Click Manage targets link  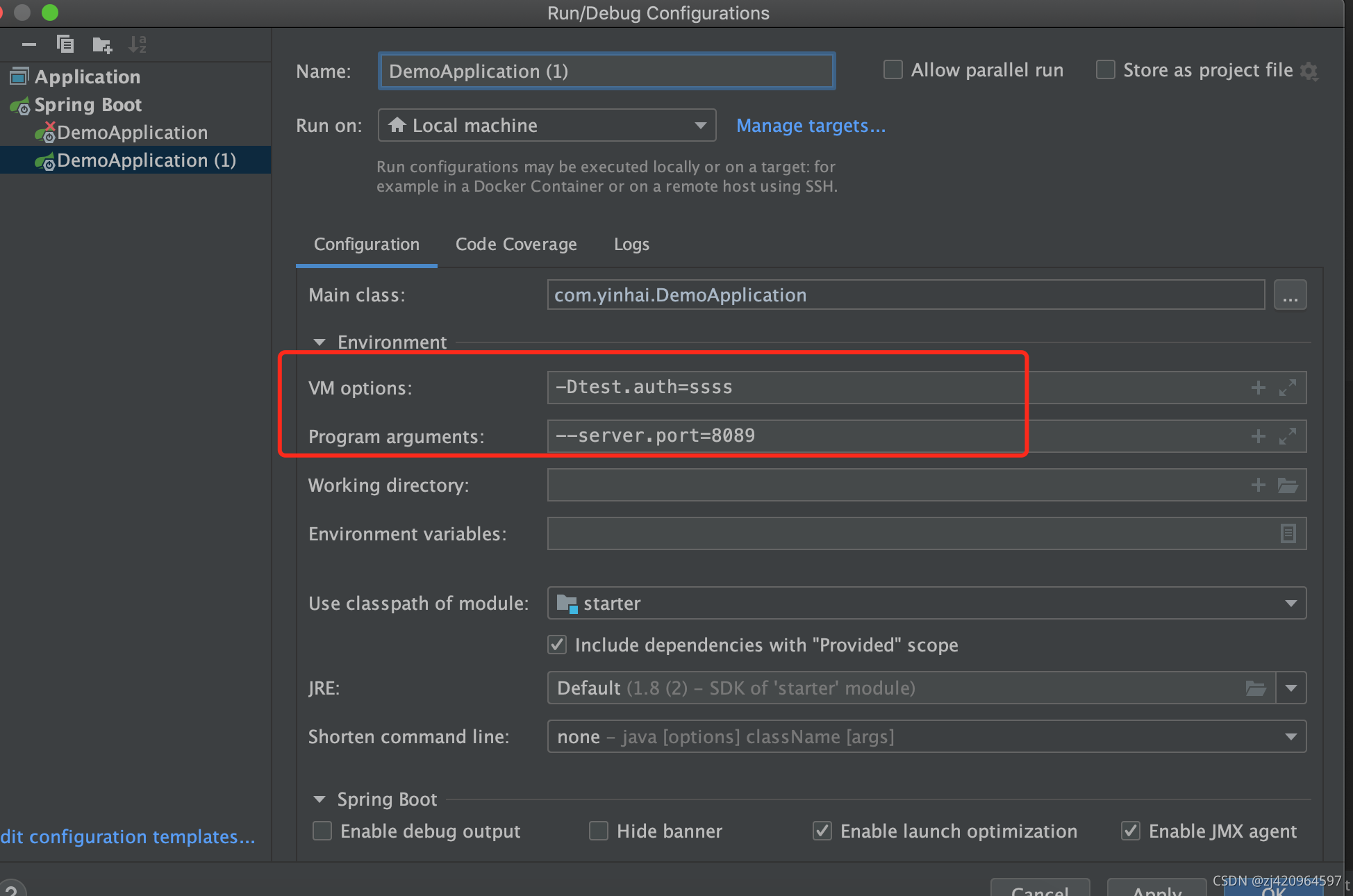(x=811, y=126)
